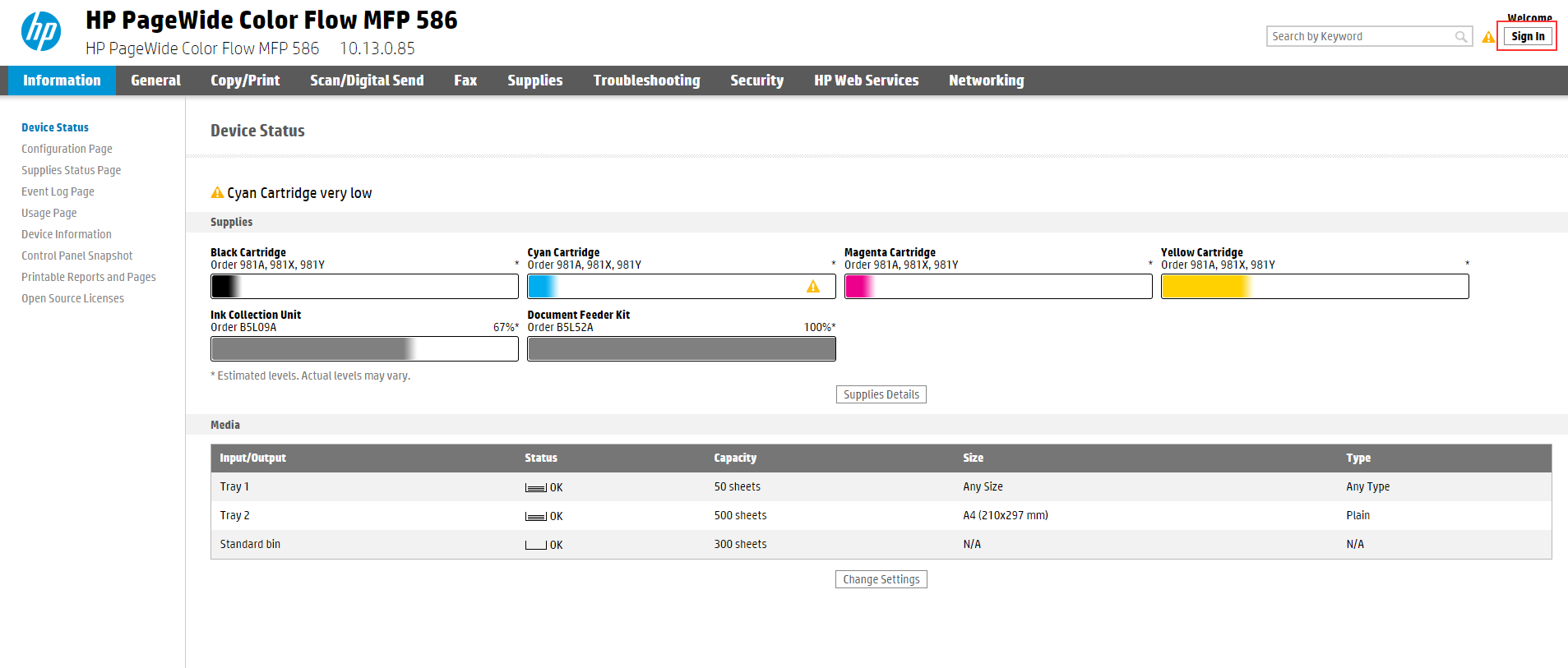This screenshot has width=1568, height=668.
Task: Click the Change Settings button
Action: tap(881, 580)
